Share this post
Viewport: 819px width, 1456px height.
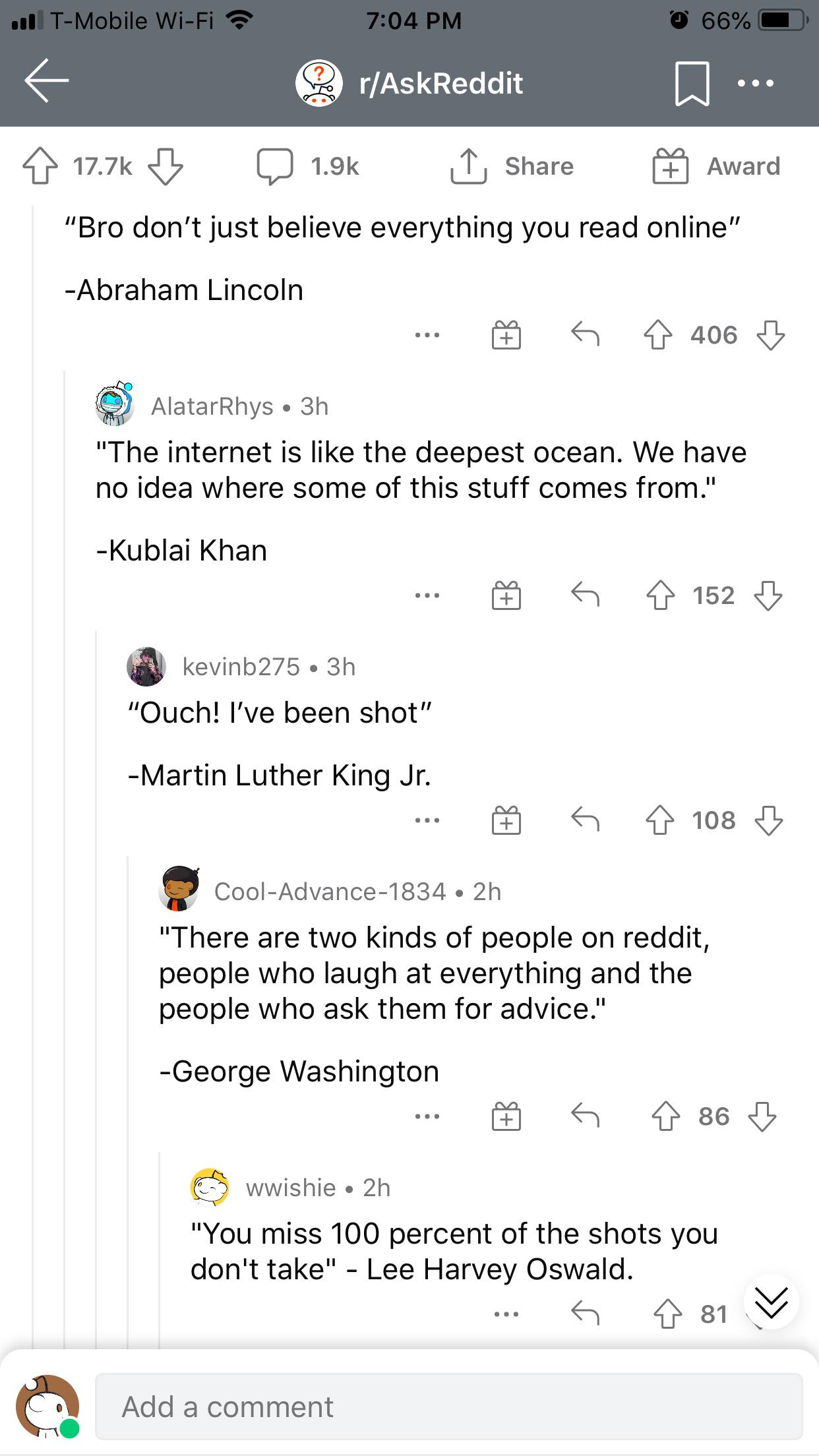click(512, 166)
